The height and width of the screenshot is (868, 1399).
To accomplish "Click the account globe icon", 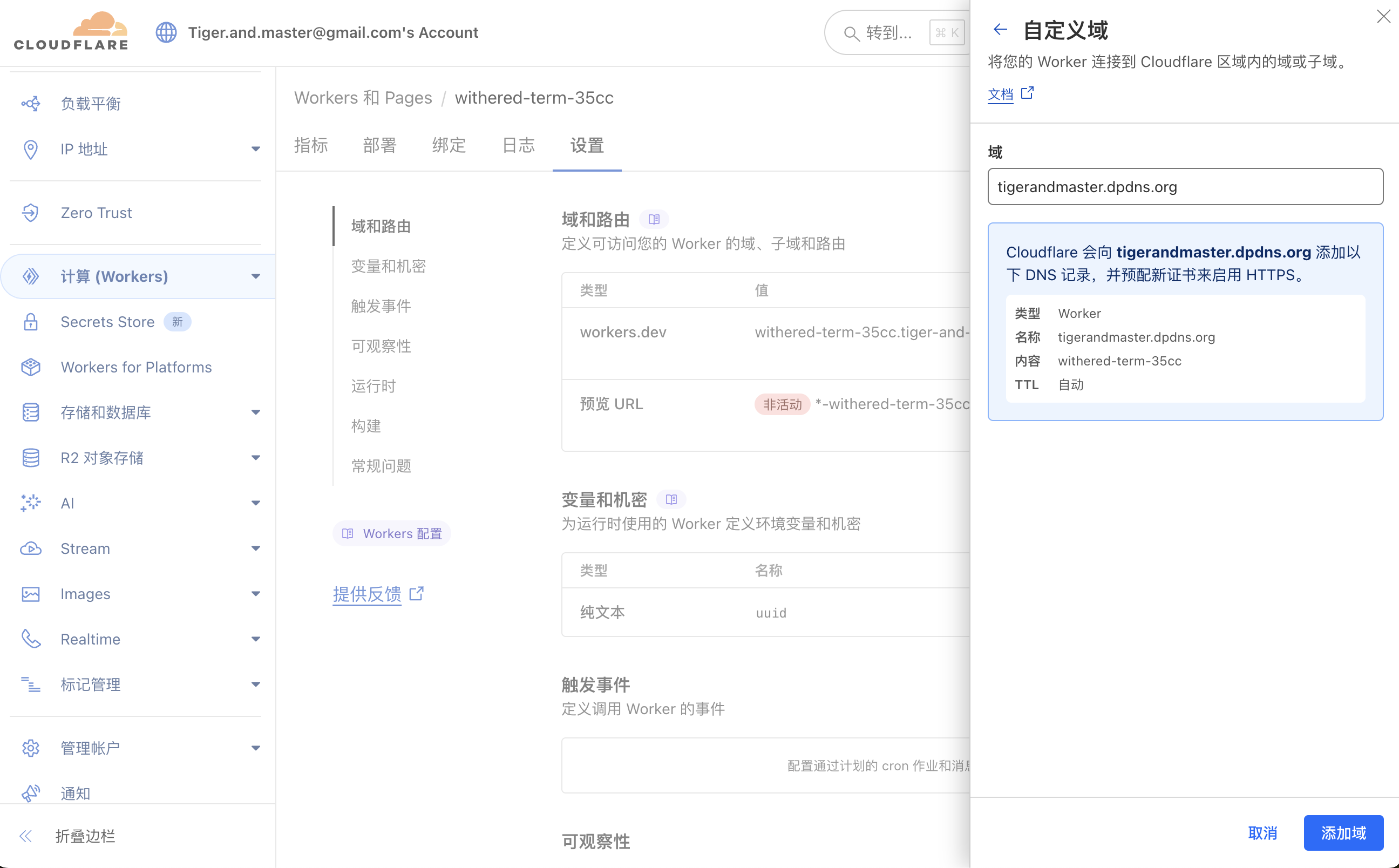I will point(166,33).
